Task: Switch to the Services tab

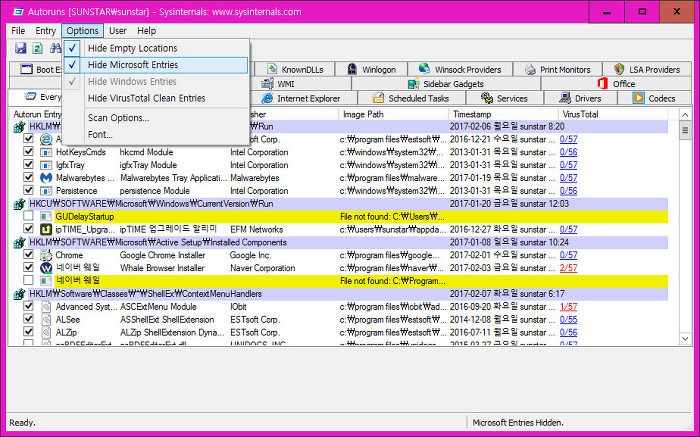Action: 504,98
